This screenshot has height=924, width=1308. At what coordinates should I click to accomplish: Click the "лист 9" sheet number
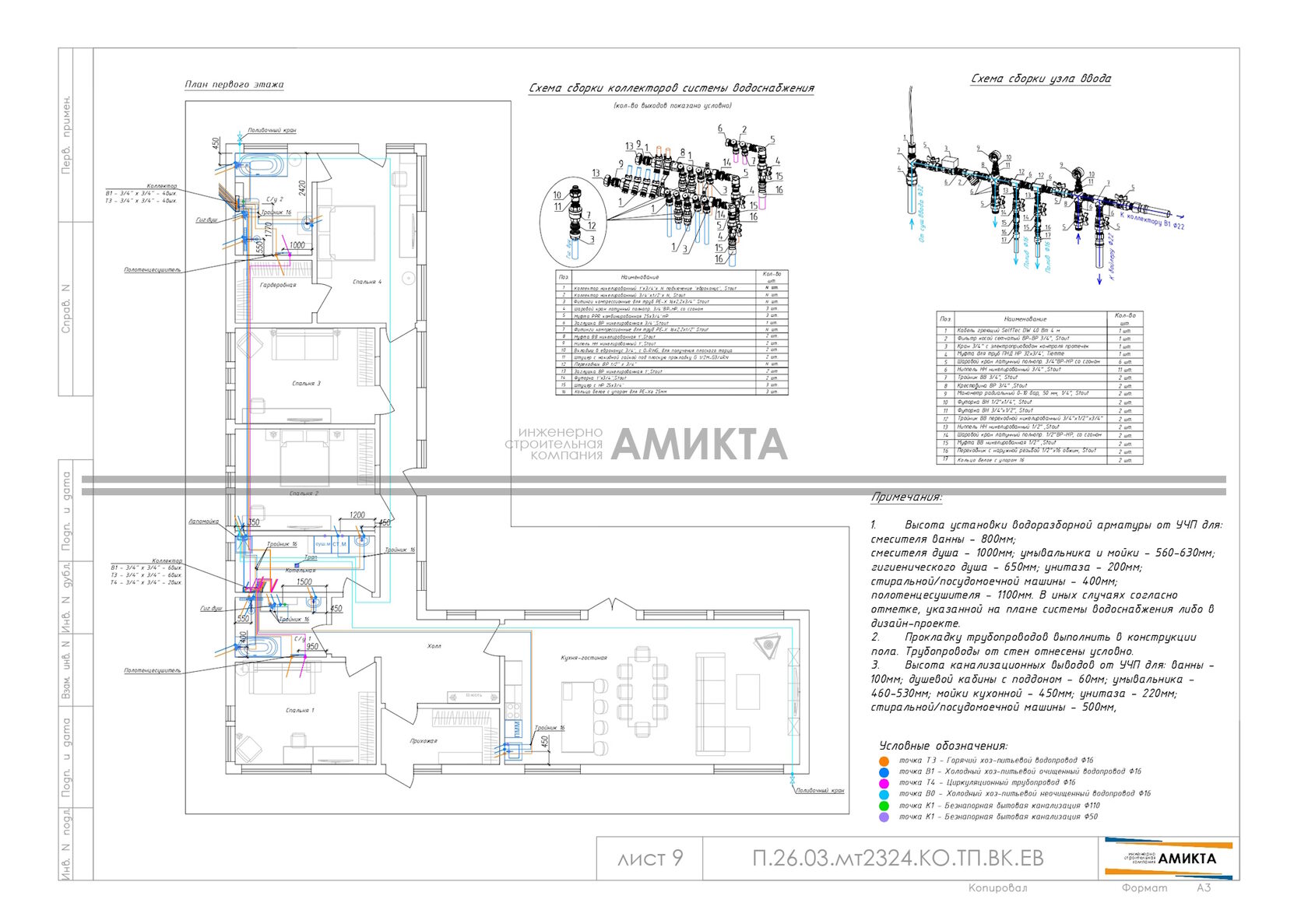pos(650,858)
